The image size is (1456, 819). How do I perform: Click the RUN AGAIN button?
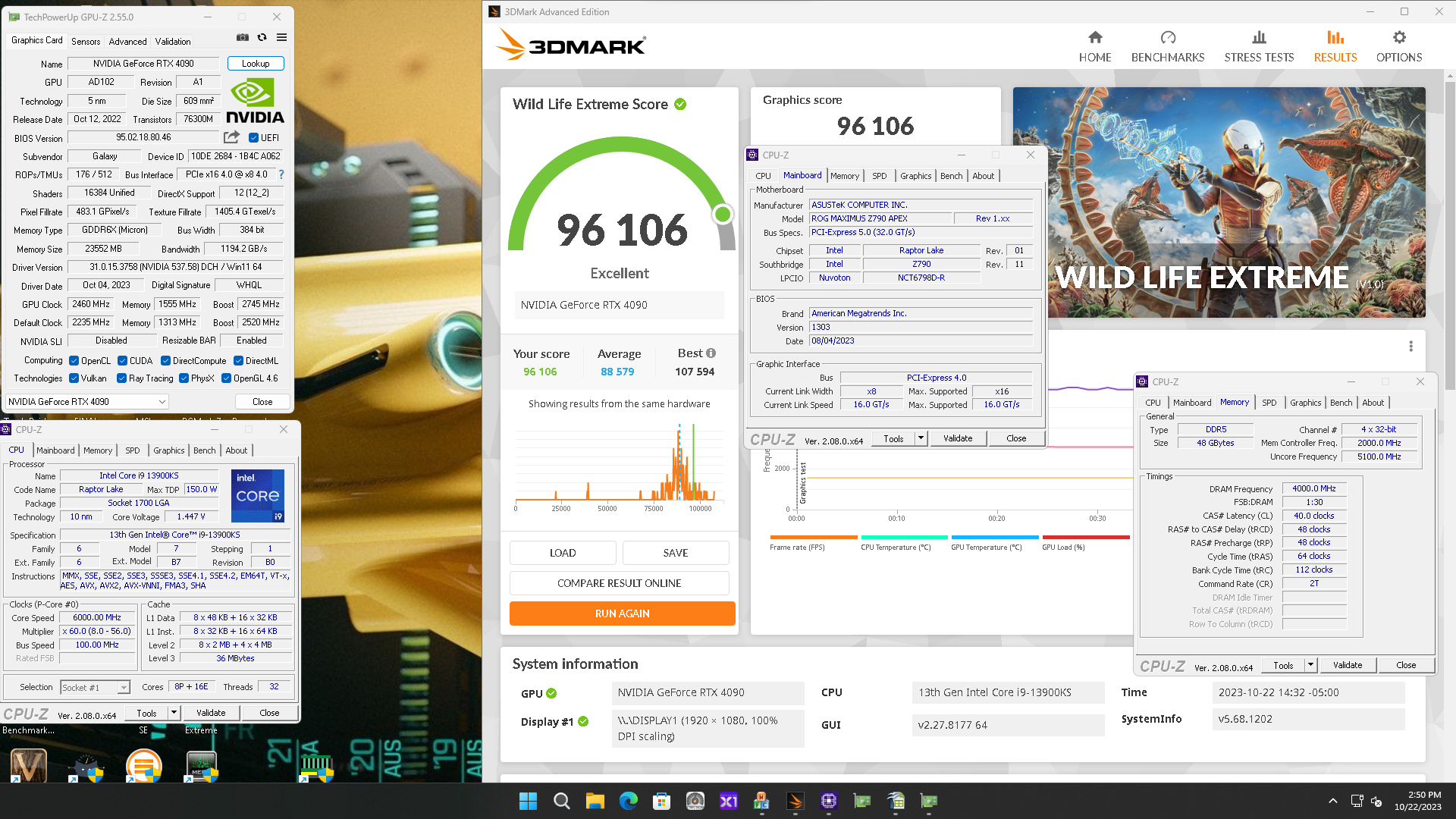622,613
